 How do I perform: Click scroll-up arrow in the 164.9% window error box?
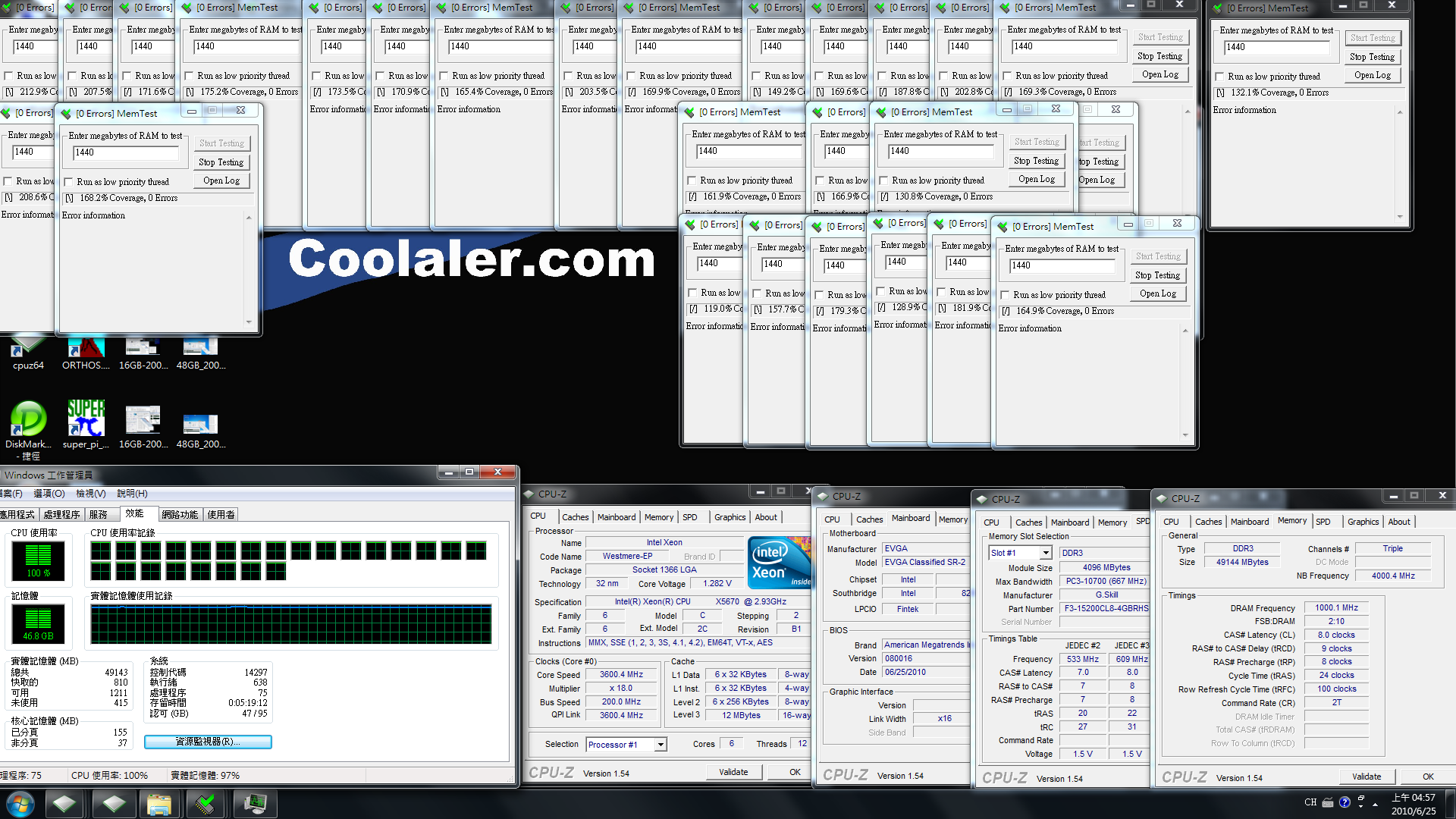(x=1185, y=331)
